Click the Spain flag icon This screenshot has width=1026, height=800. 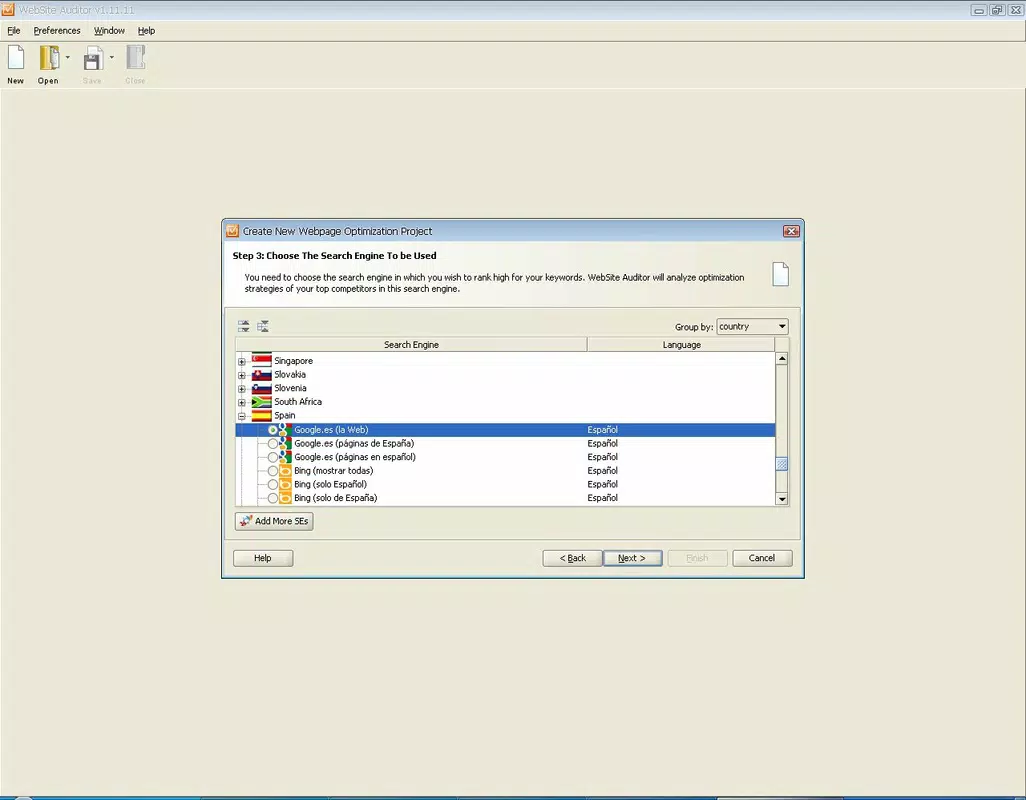(262, 415)
